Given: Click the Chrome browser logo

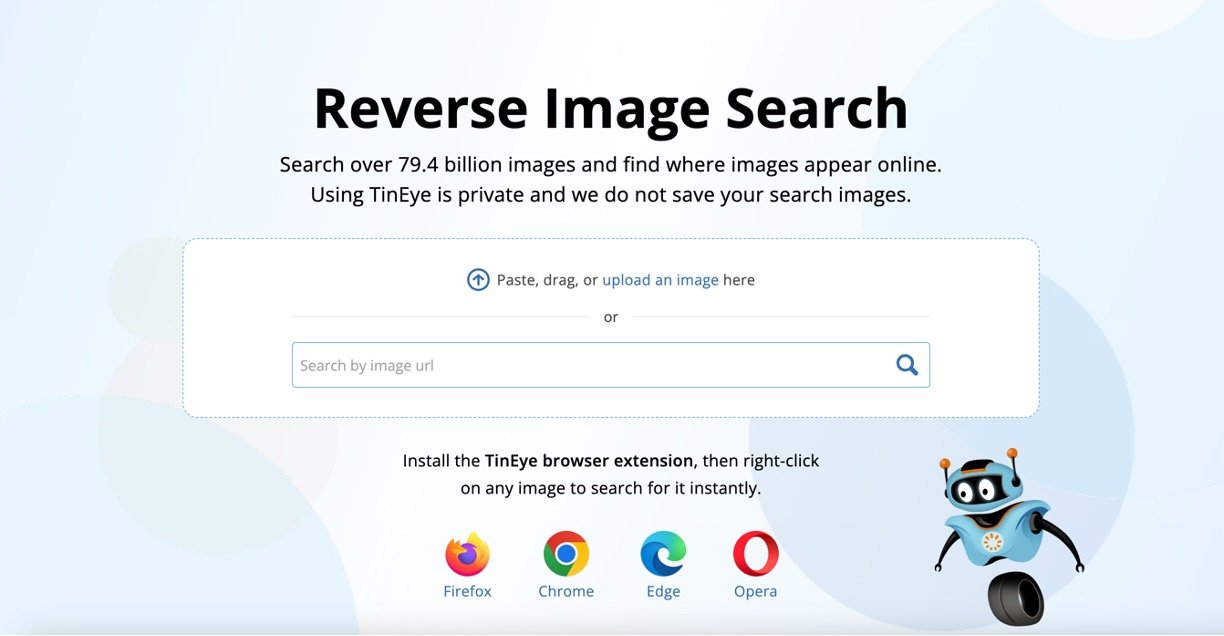Looking at the screenshot, I should click(x=566, y=554).
